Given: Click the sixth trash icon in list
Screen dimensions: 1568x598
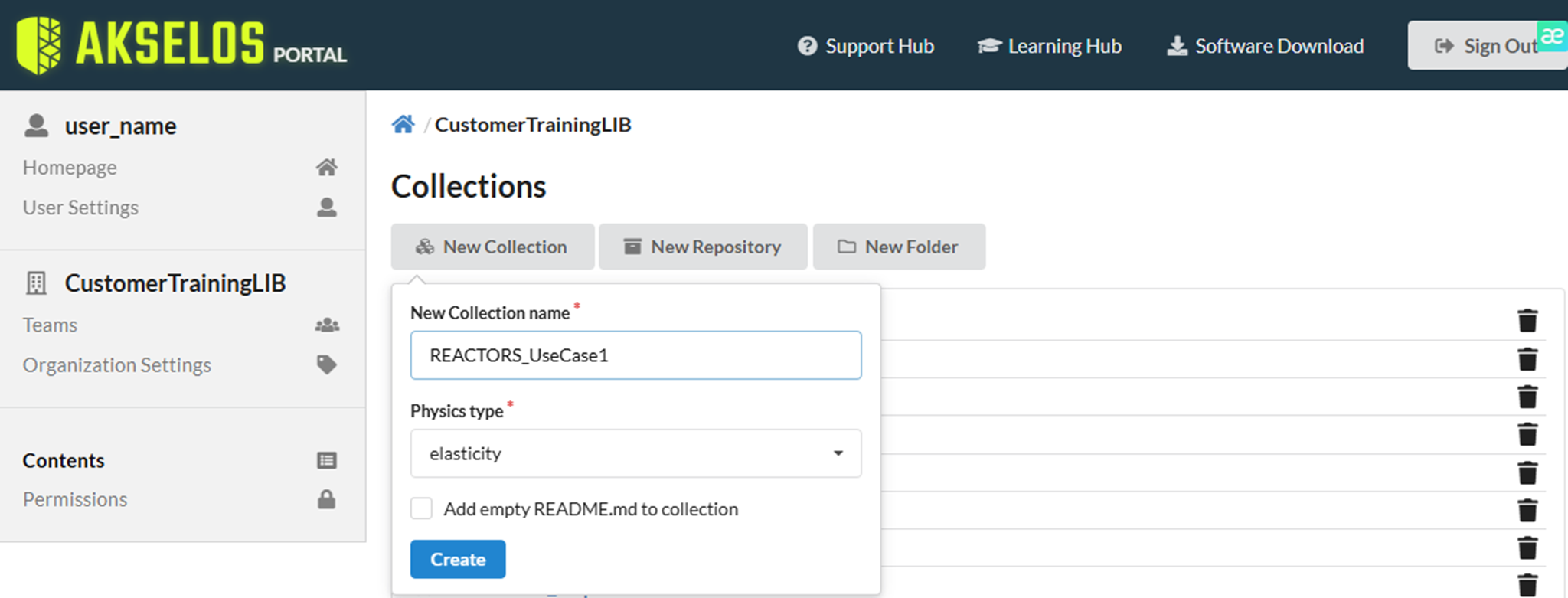Looking at the screenshot, I should pos(1527,510).
